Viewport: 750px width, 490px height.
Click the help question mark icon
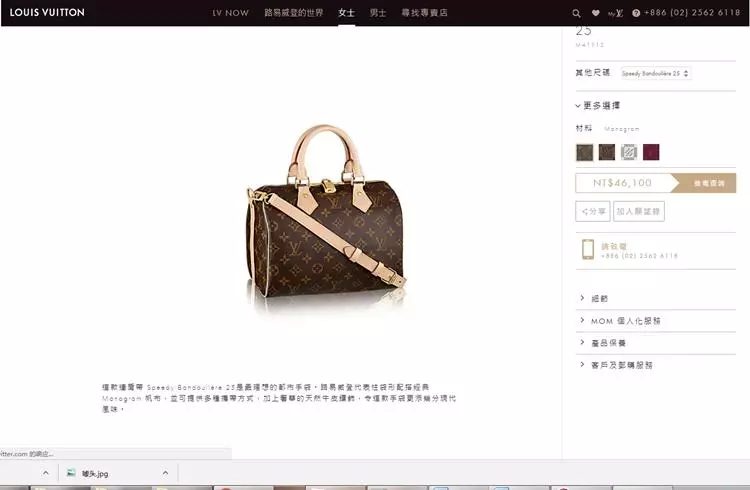point(636,13)
